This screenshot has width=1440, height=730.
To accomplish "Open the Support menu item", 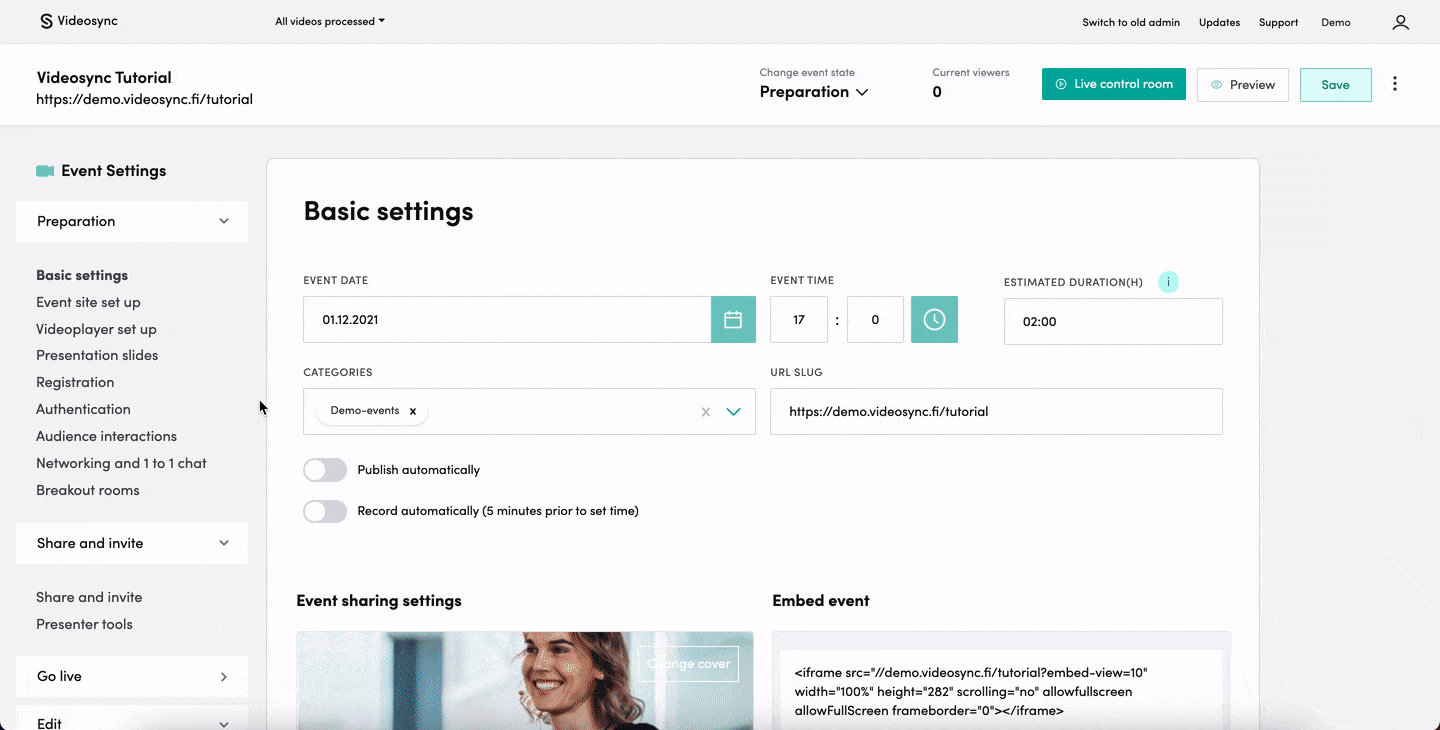I will point(1278,21).
